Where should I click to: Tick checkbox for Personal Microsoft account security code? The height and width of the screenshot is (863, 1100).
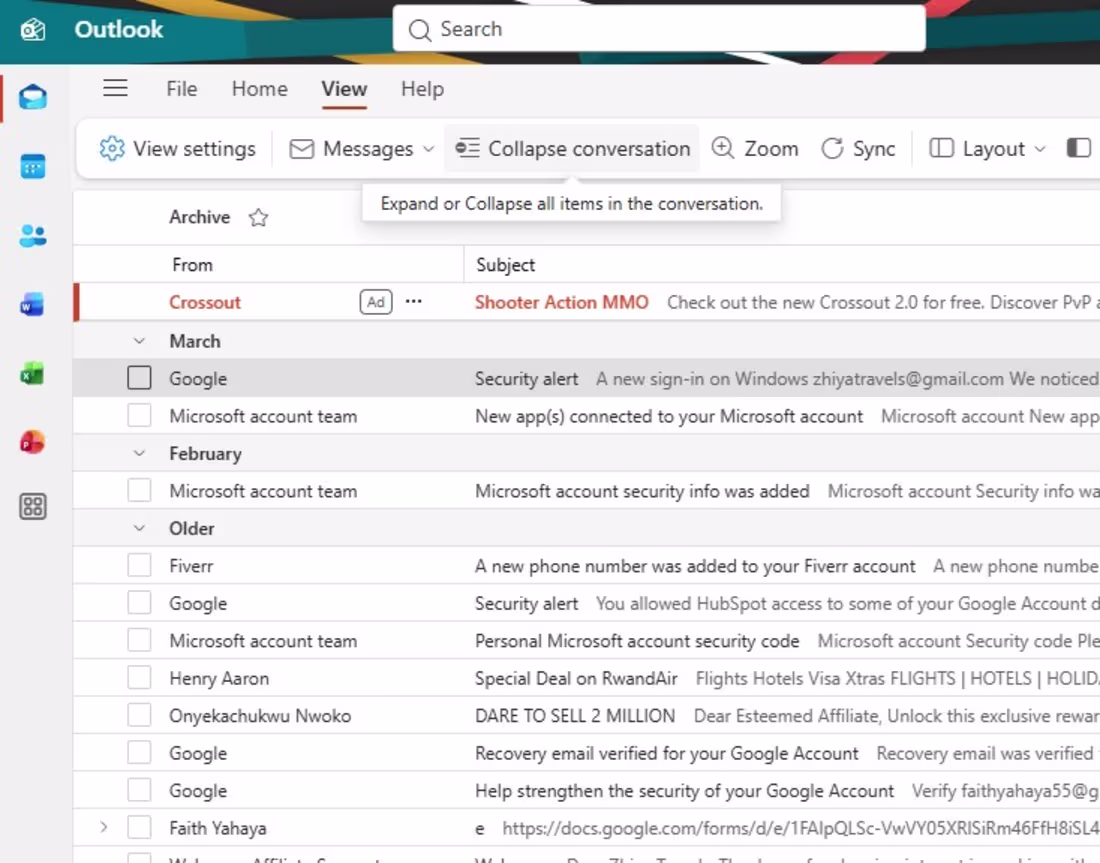(139, 640)
